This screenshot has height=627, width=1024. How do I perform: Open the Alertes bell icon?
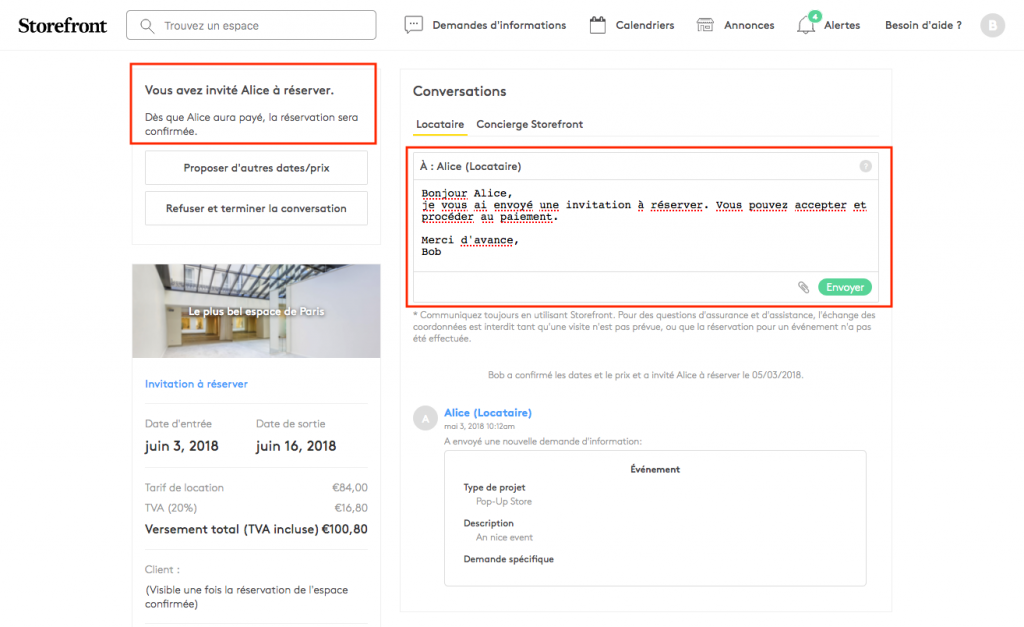coord(806,25)
